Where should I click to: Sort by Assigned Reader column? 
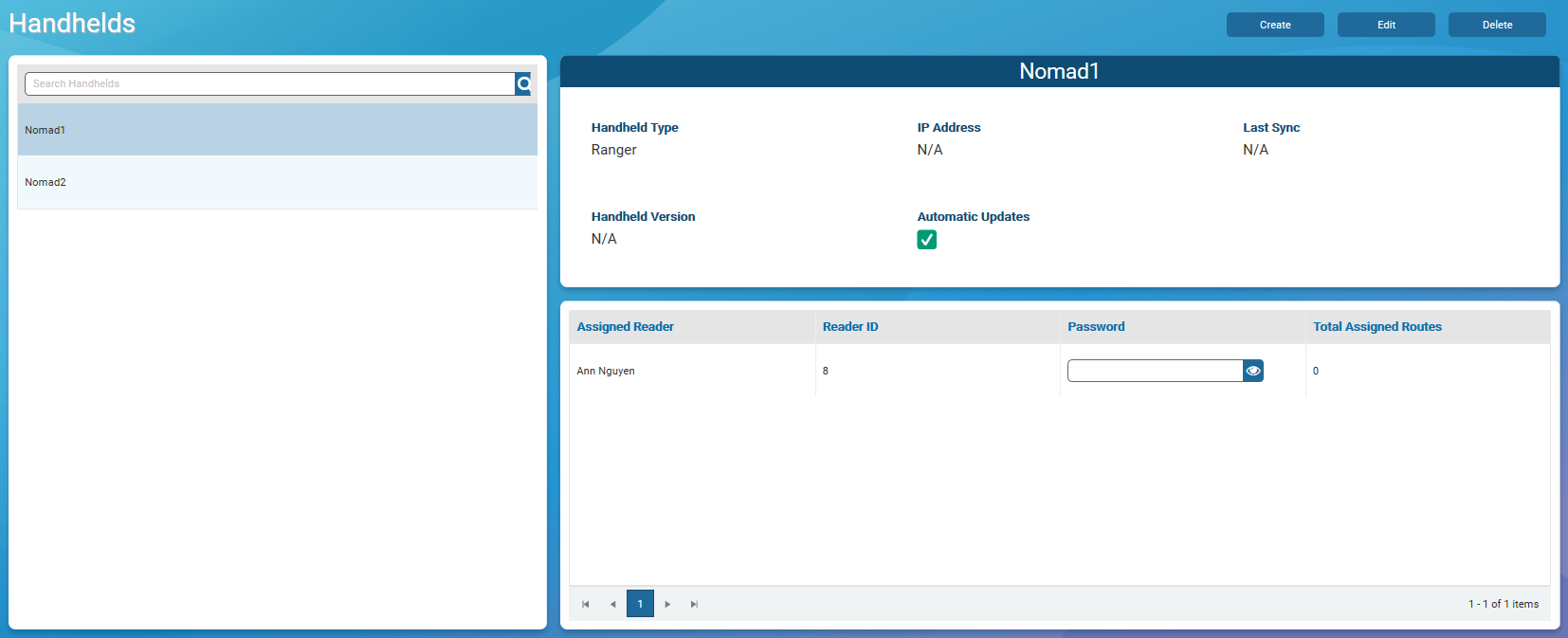625,327
